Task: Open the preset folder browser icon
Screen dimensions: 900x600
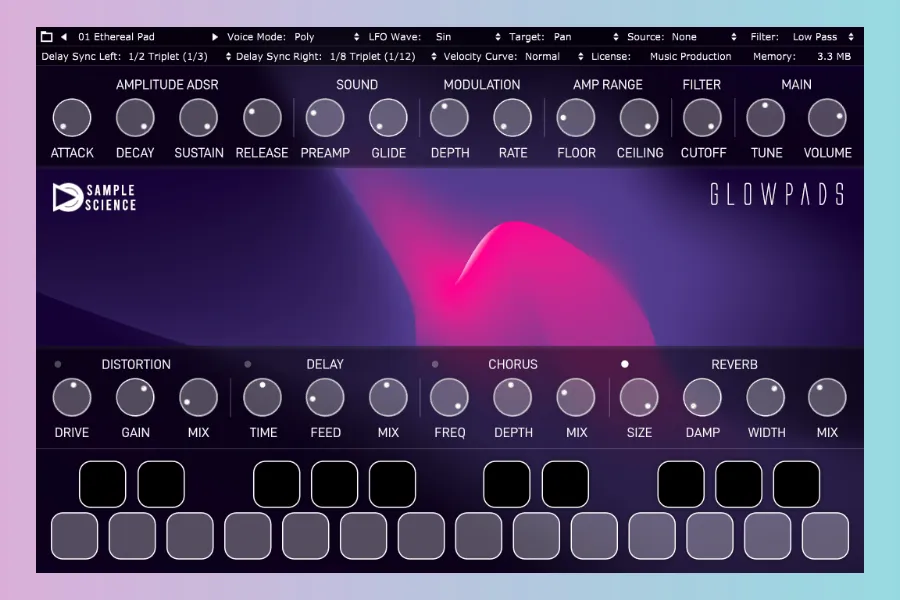Action: [47, 37]
